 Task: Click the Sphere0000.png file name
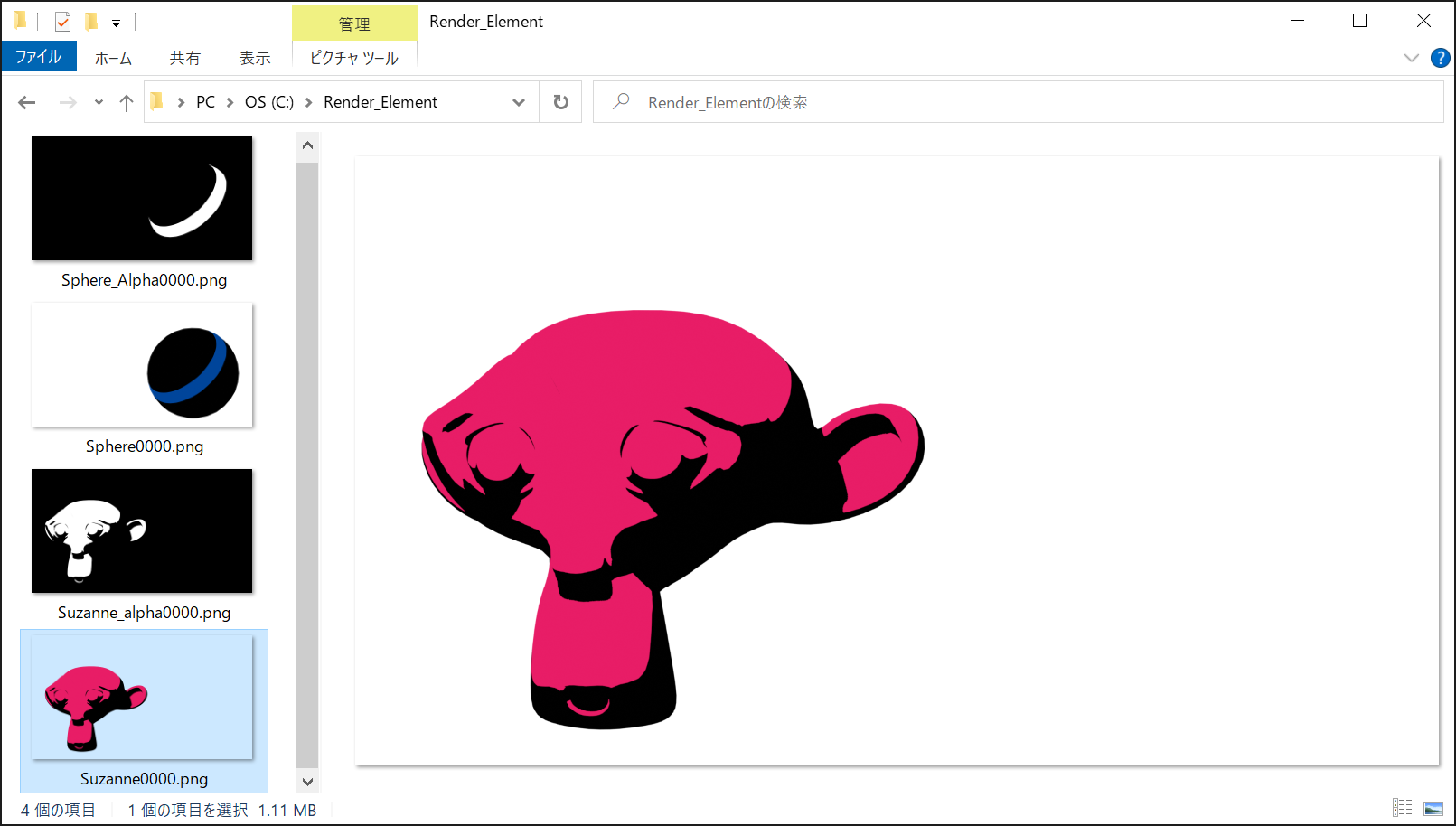(145, 446)
